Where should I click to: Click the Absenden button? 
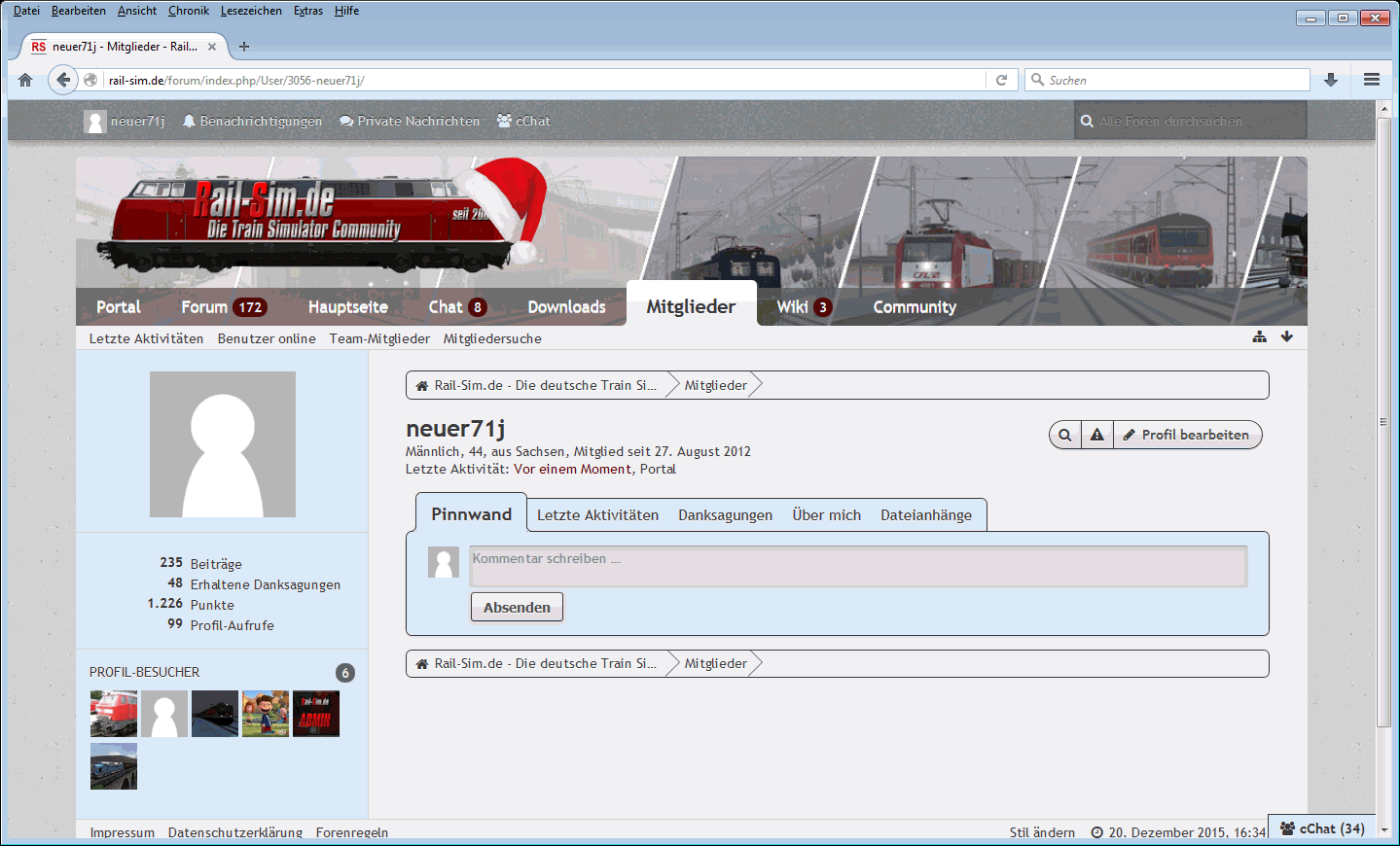(x=517, y=608)
